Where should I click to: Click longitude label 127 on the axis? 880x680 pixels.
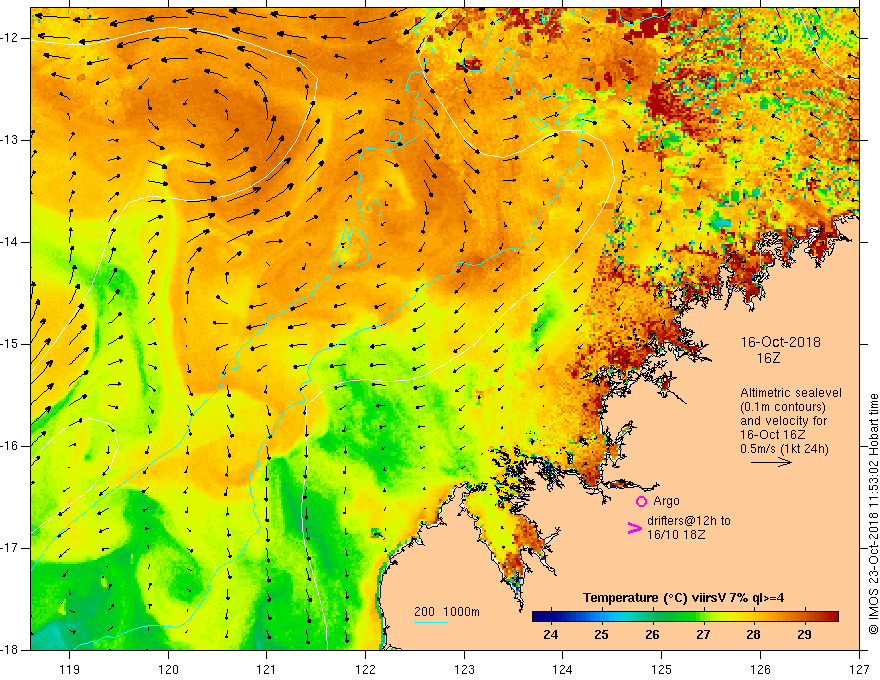coord(859,669)
